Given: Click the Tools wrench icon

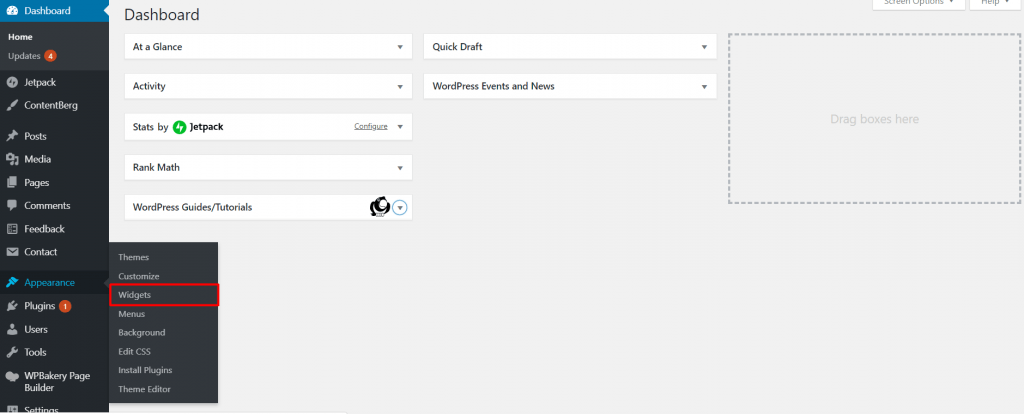Looking at the screenshot, I should [12, 353].
